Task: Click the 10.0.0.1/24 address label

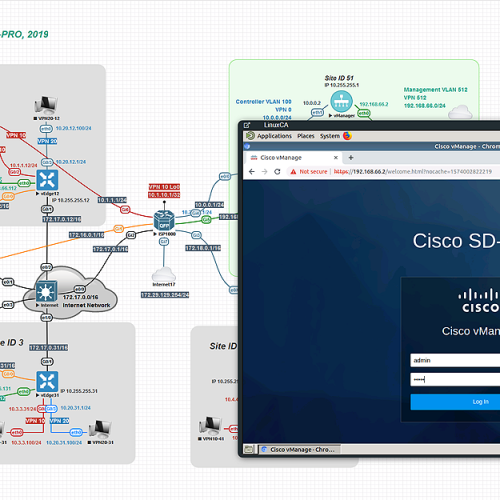Action: click(x=209, y=205)
